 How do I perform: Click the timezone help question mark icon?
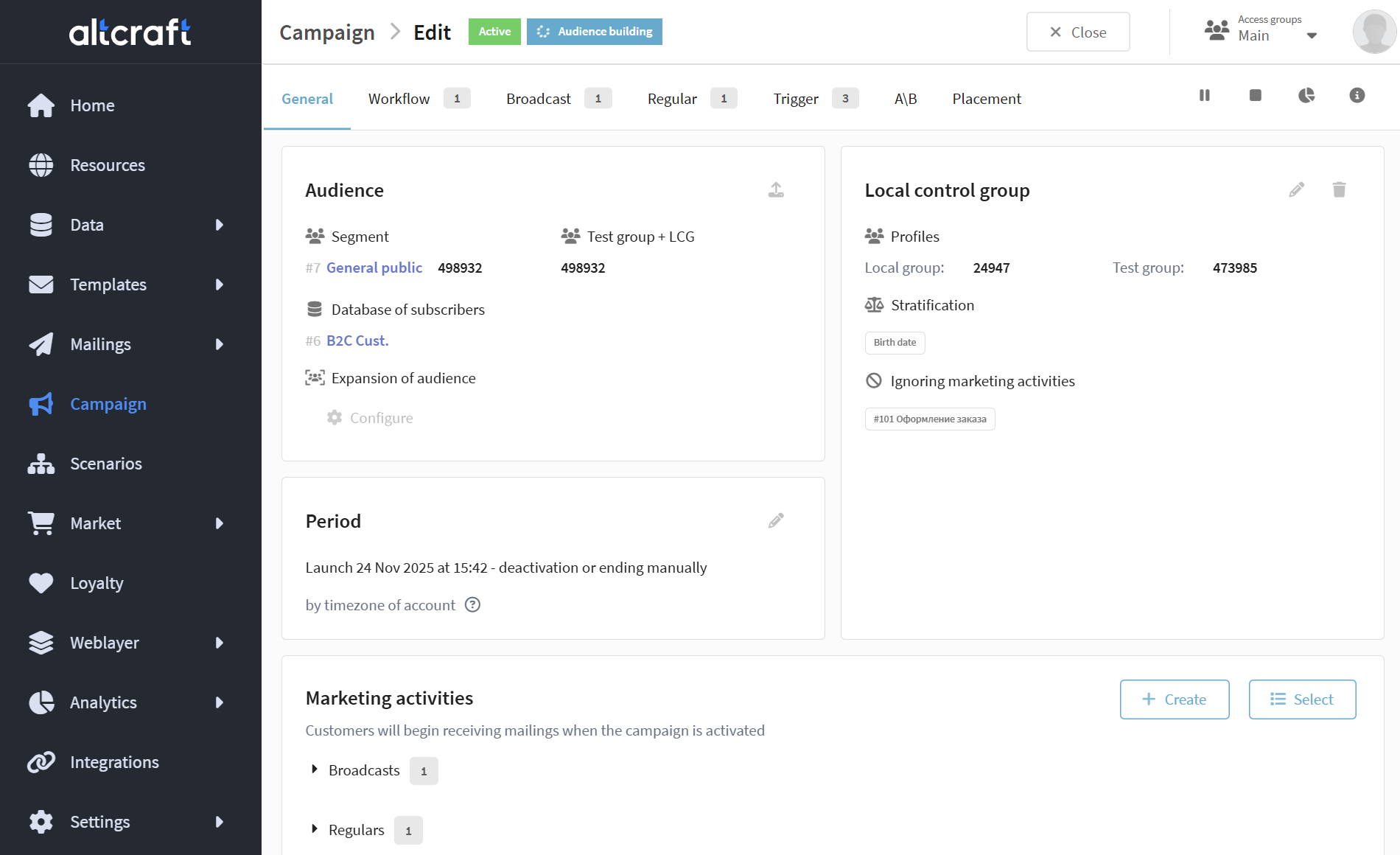pyautogui.click(x=473, y=605)
